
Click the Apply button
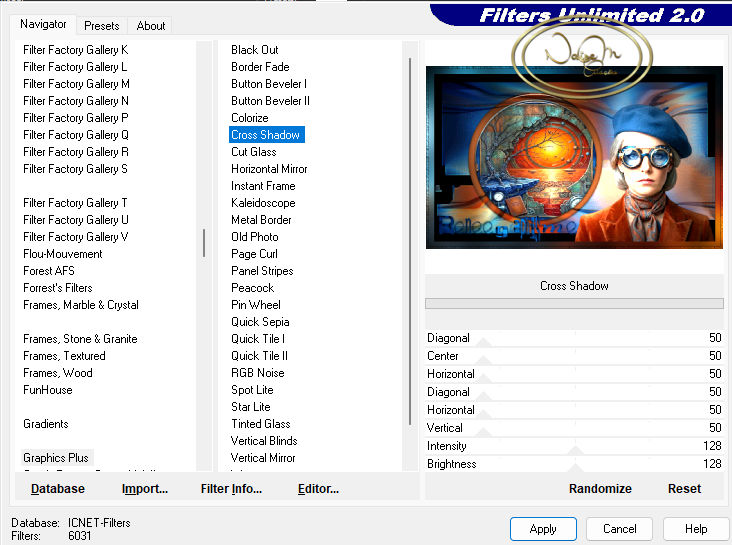(x=543, y=529)
